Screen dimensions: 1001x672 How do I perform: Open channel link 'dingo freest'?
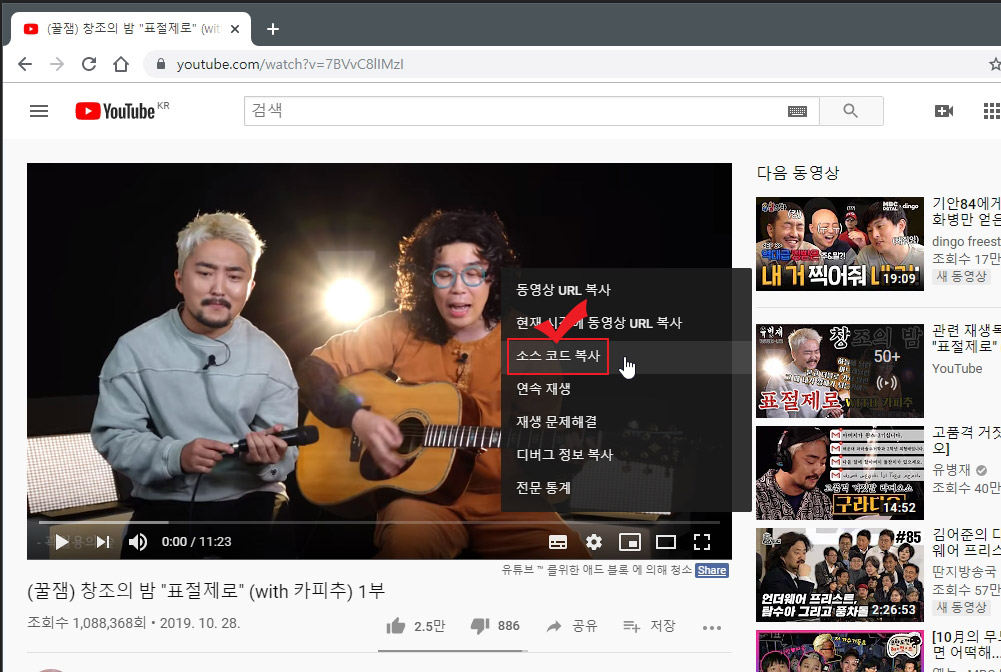[x=966, y=241]
